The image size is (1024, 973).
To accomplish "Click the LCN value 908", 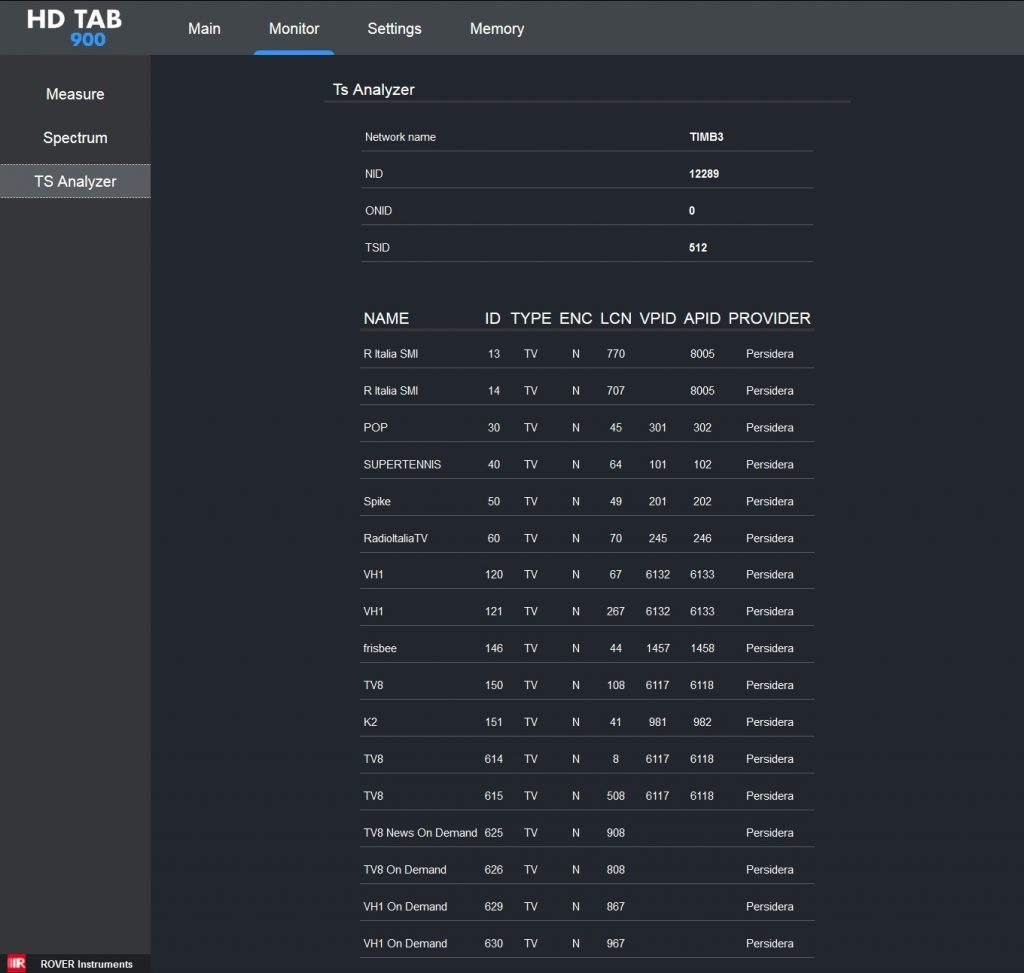I will click(x=616, y=833).
